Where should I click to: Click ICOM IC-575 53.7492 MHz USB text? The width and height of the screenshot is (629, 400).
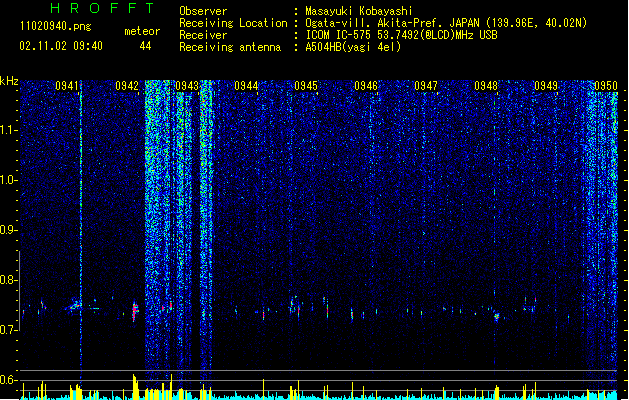[402, 35]
